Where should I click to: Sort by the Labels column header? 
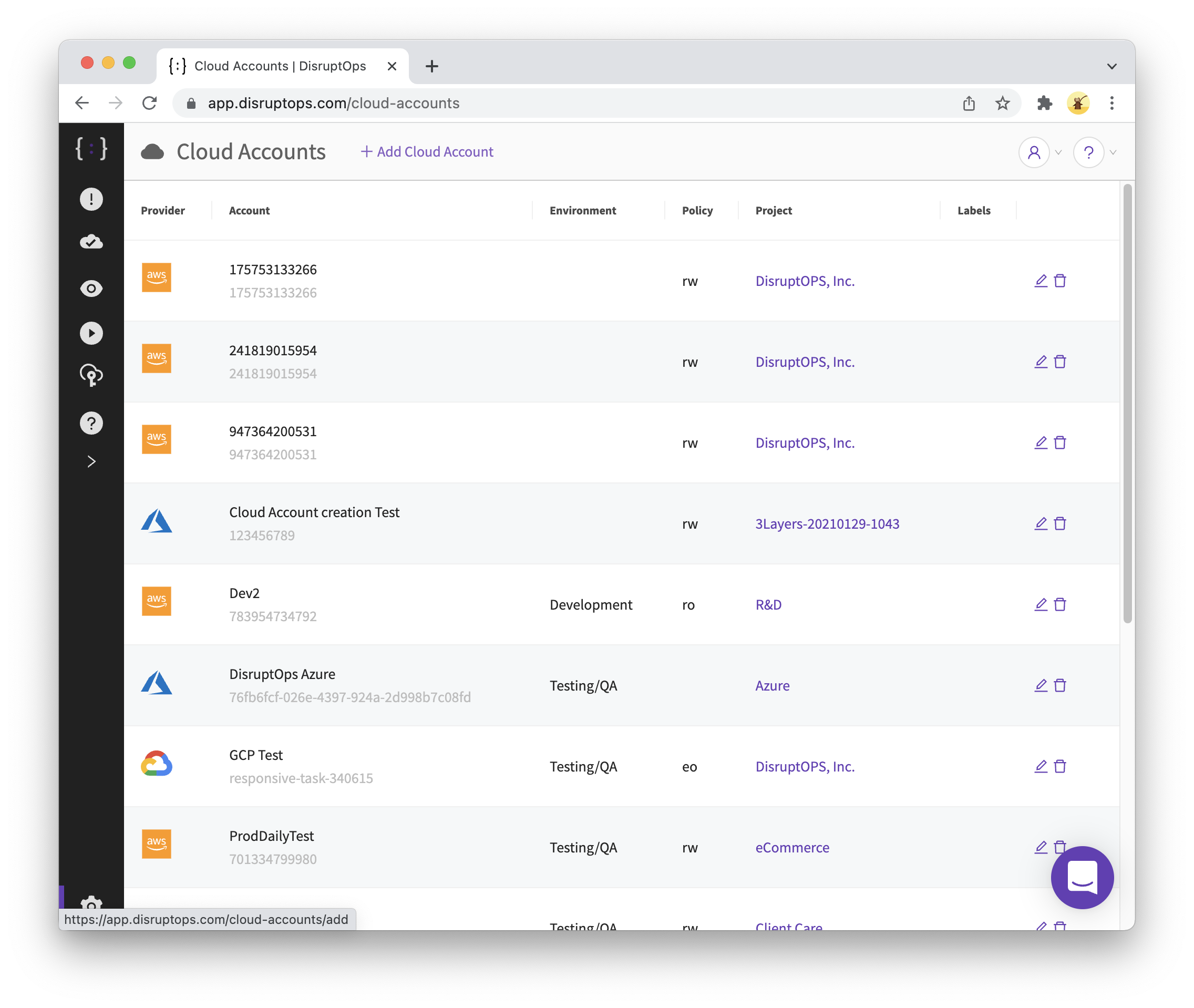pyautogui.click(x=974, y=211)
